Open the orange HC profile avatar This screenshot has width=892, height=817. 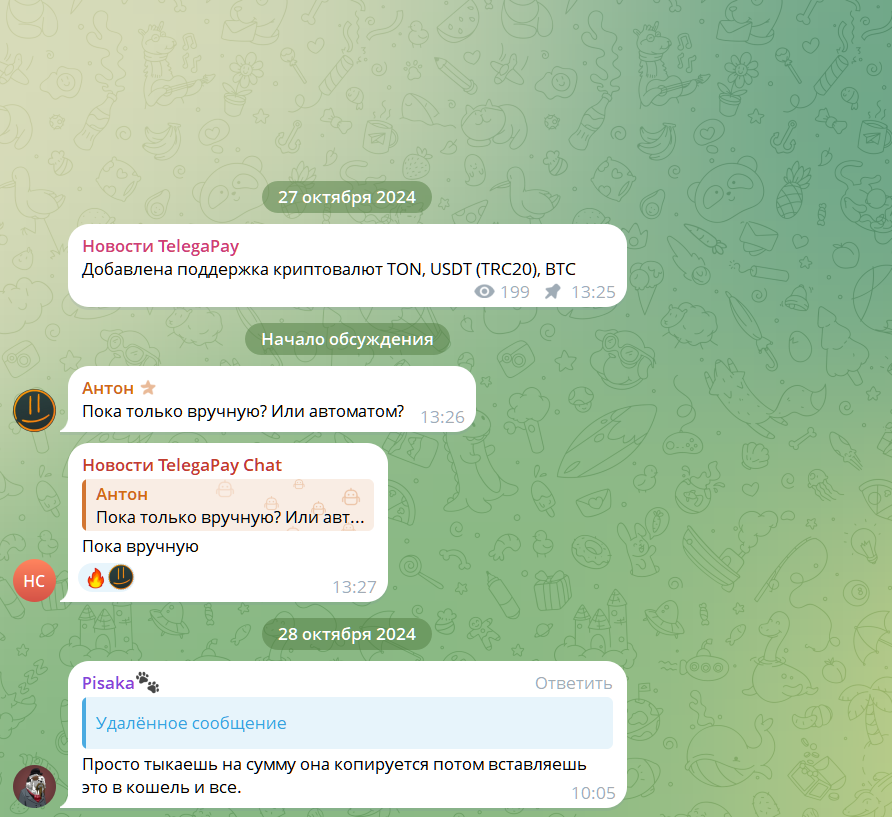coord(34,580)
